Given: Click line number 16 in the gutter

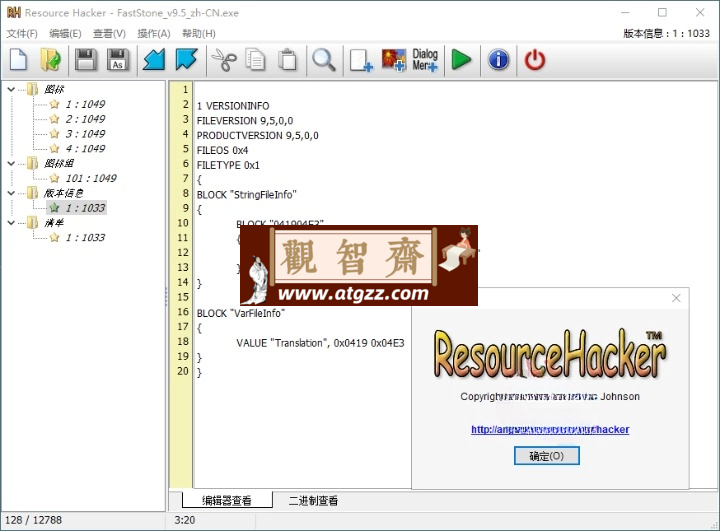Looking at the screenshot, I should pos(183,312).
